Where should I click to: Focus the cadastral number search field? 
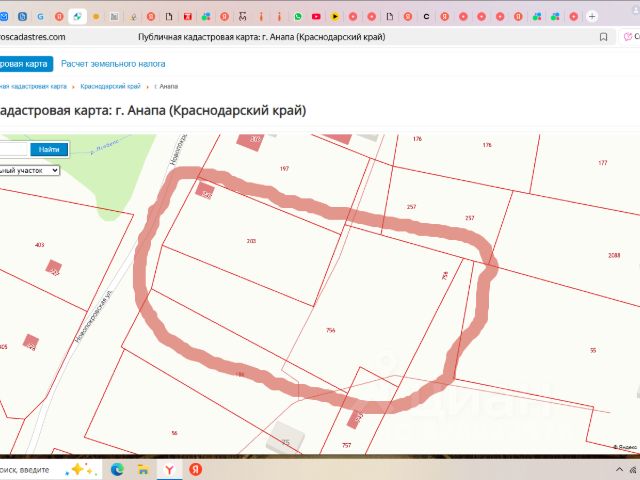(13, 149)
